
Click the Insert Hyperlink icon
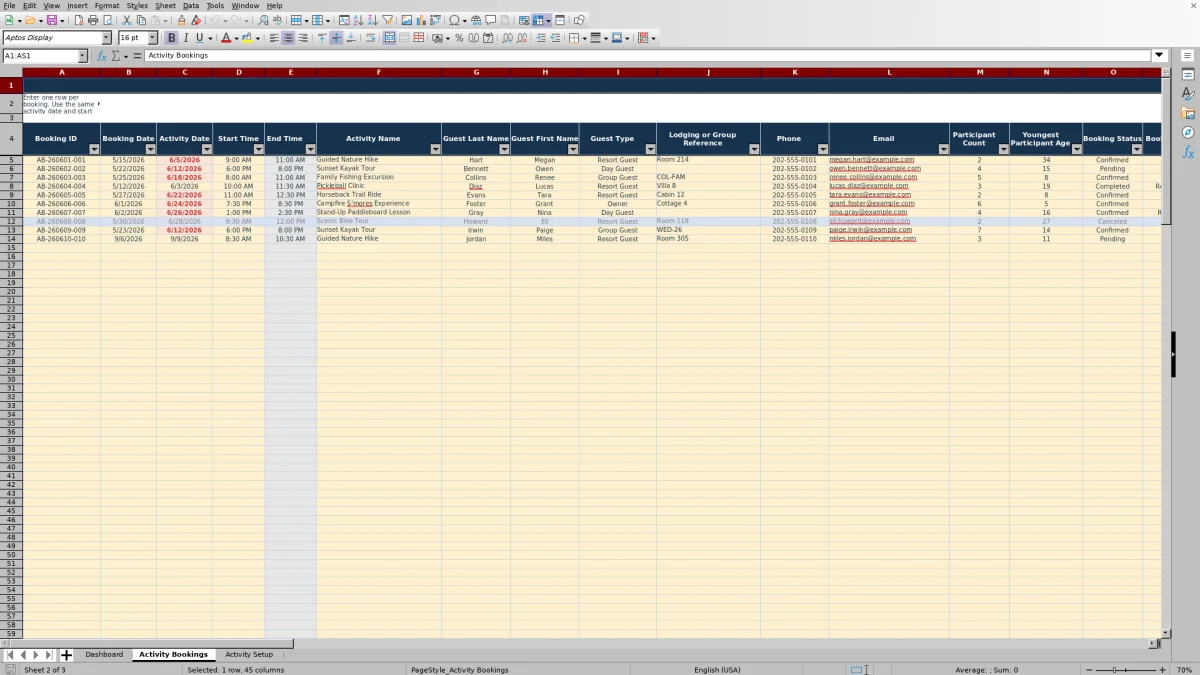click(x=476, y=20)
